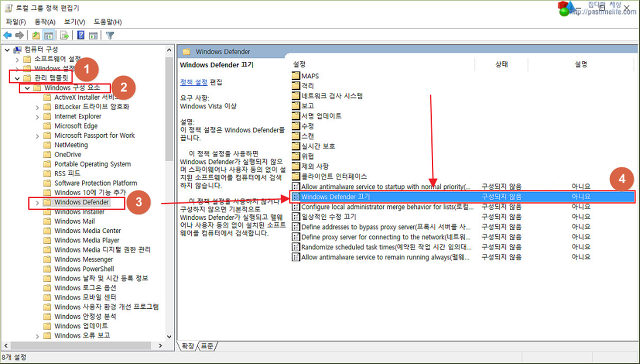Toggle the console tree pane icon
The height and width of the screenshot is (364, 640).
point(49,36)
